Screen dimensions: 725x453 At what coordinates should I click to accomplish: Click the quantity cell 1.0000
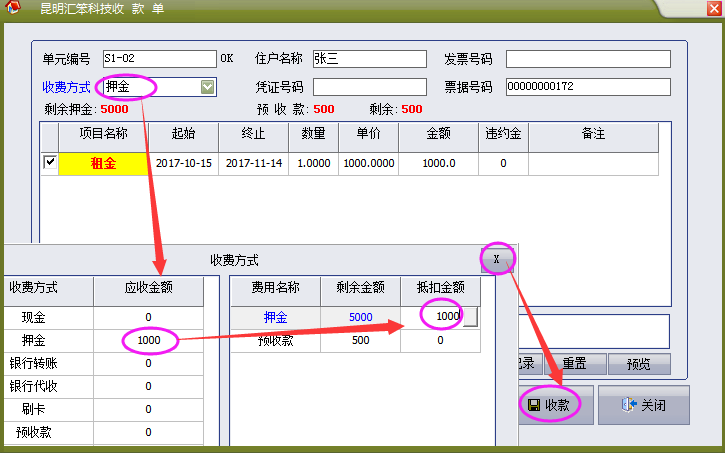(313, 164)
